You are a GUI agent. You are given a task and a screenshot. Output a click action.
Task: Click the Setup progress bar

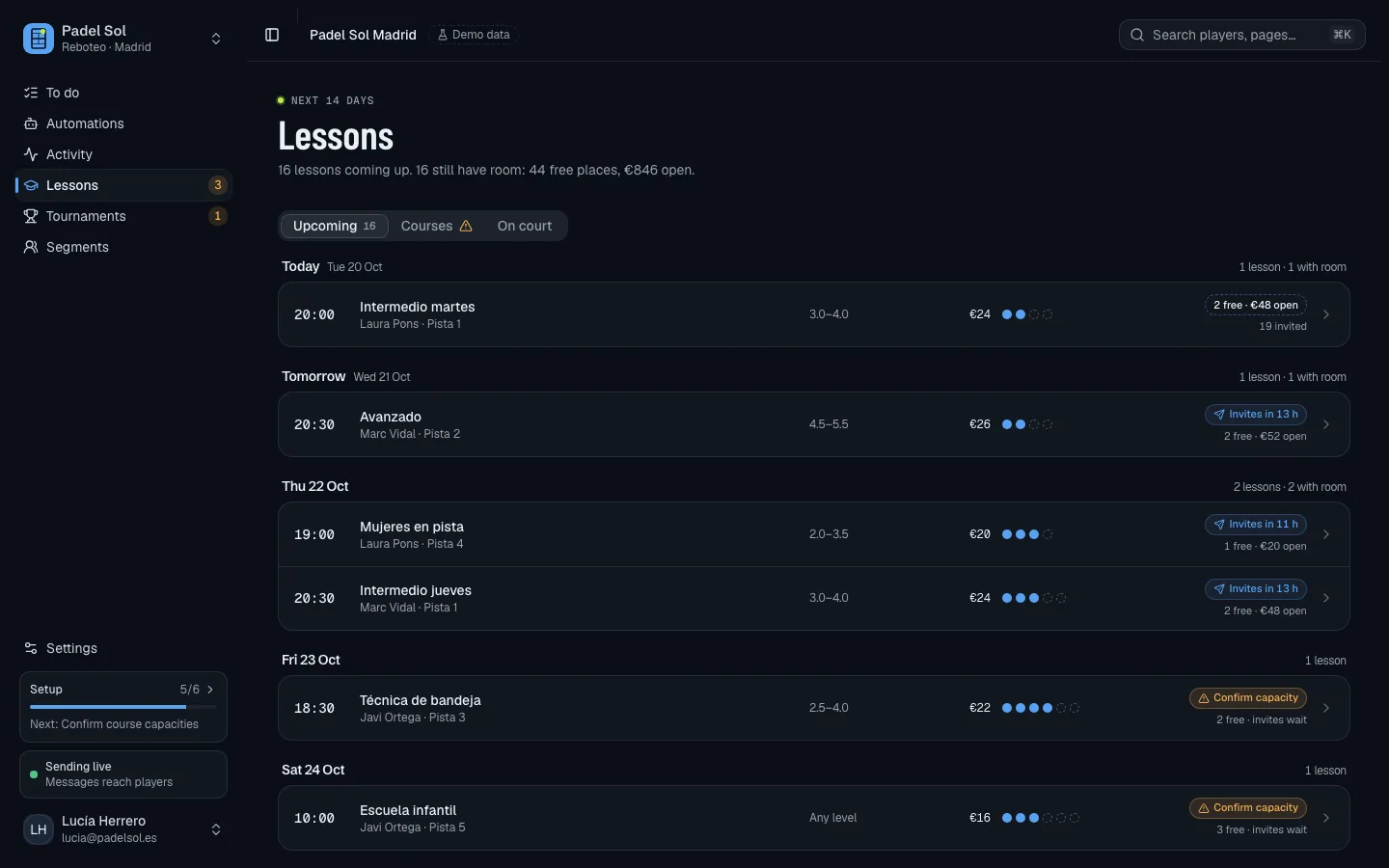point(123,707)
